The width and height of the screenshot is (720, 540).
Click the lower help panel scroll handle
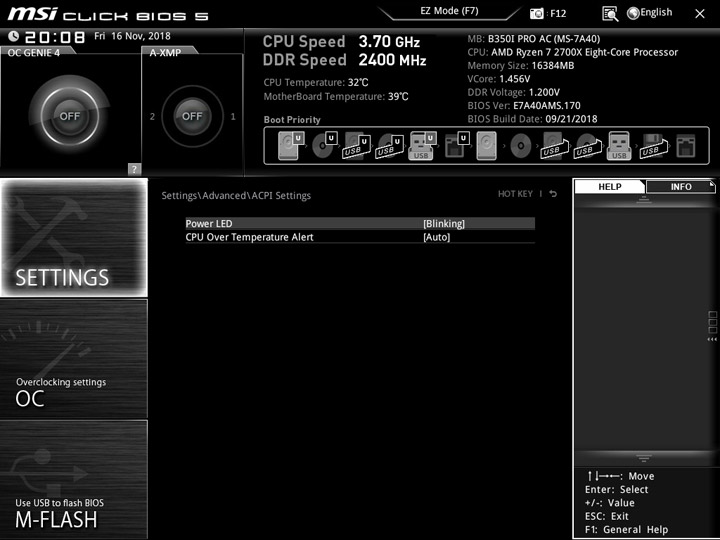(644, 457)
